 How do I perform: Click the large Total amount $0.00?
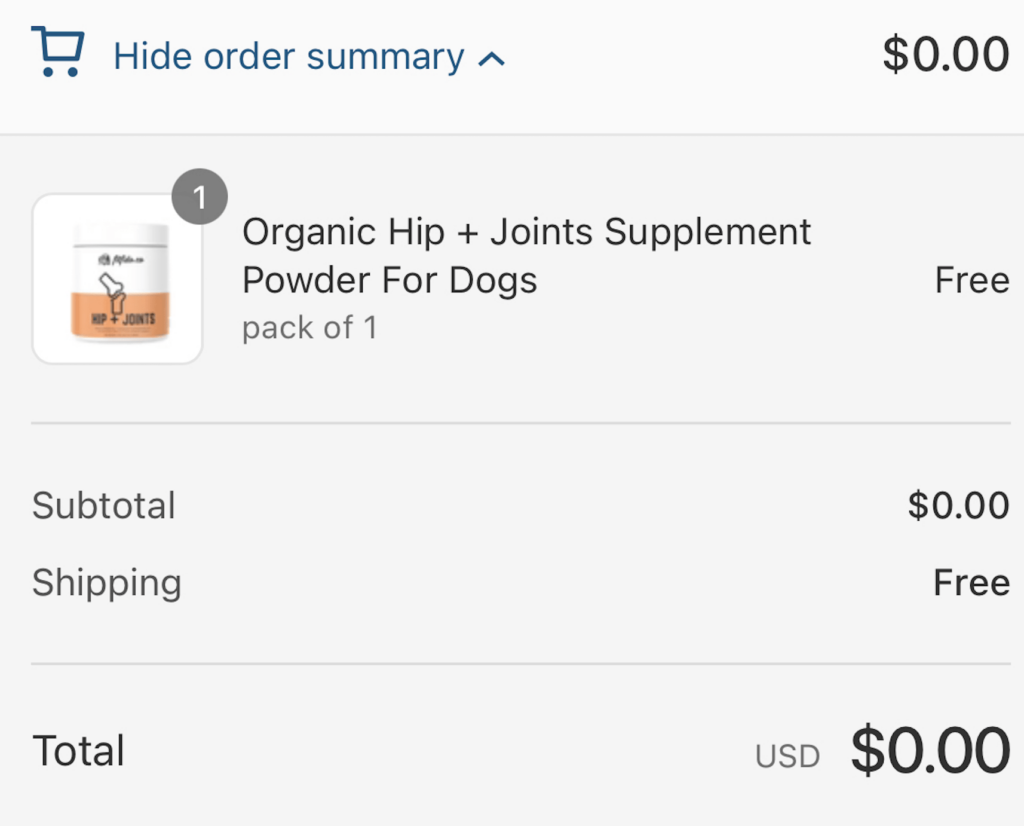click(930, 751)
